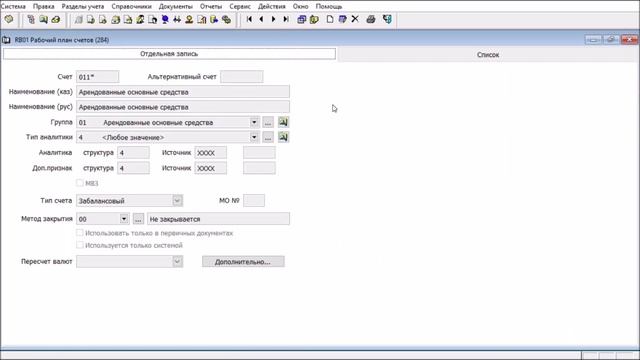Click the Аналитика Источник XXXX field
640x360 pixels.
211,153
